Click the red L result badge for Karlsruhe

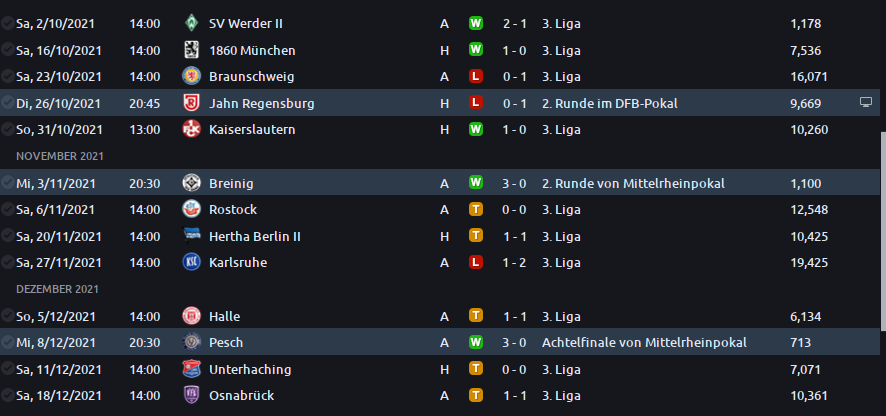476,262
